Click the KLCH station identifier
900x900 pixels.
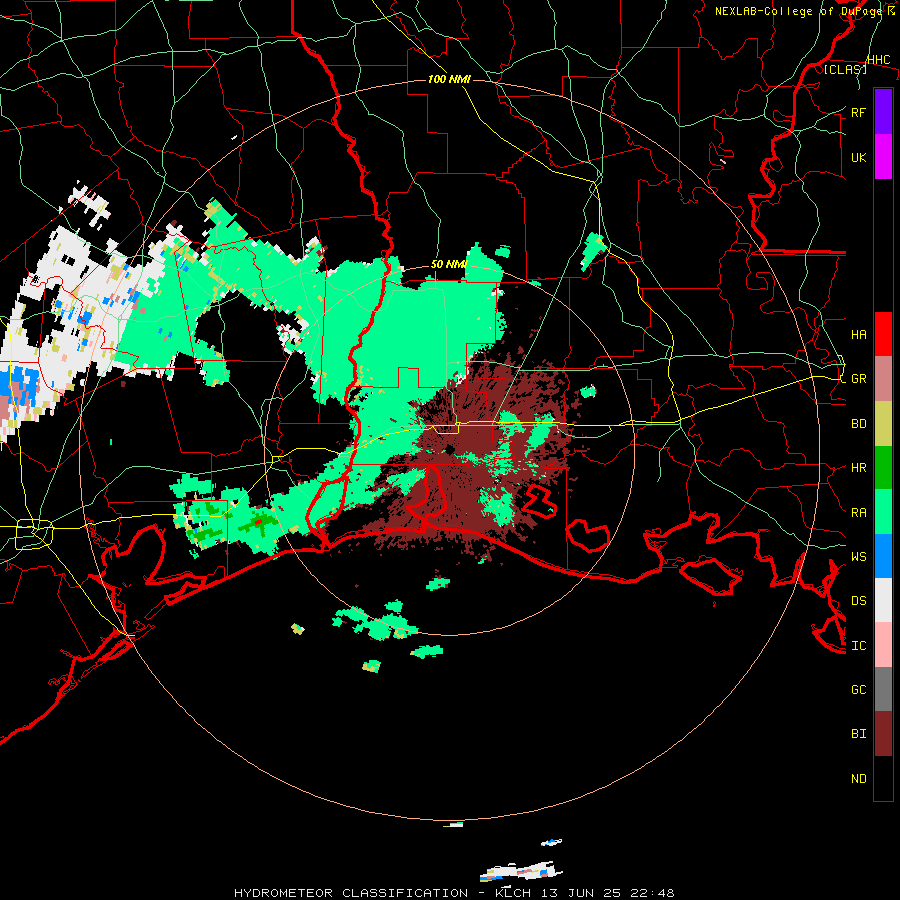(513, 893)
